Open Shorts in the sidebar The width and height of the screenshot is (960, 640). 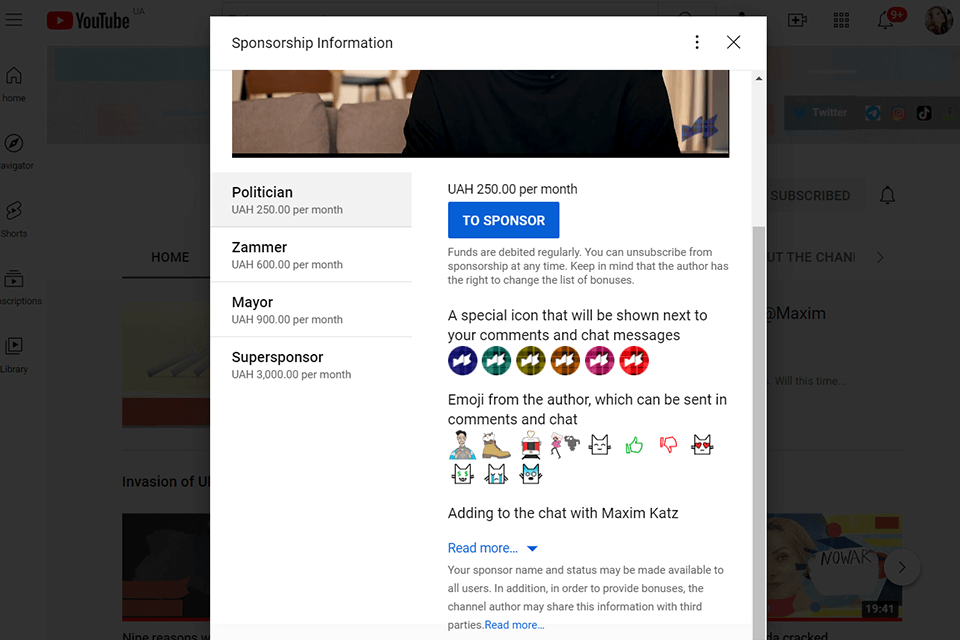(x=13, y=220)
